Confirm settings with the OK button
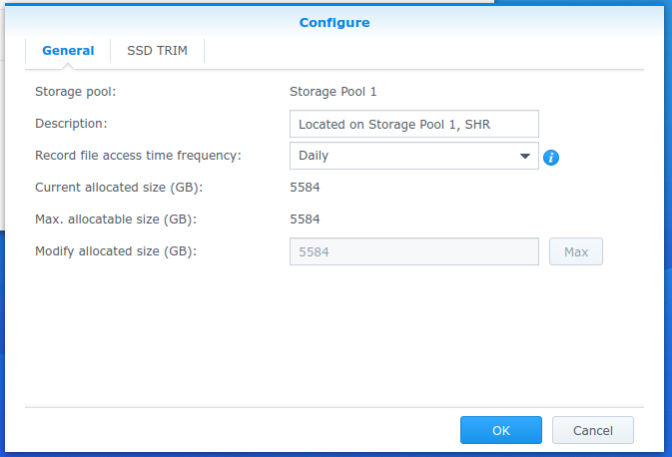672x457 pixels. pyautogui.click(x=501, y=430)
